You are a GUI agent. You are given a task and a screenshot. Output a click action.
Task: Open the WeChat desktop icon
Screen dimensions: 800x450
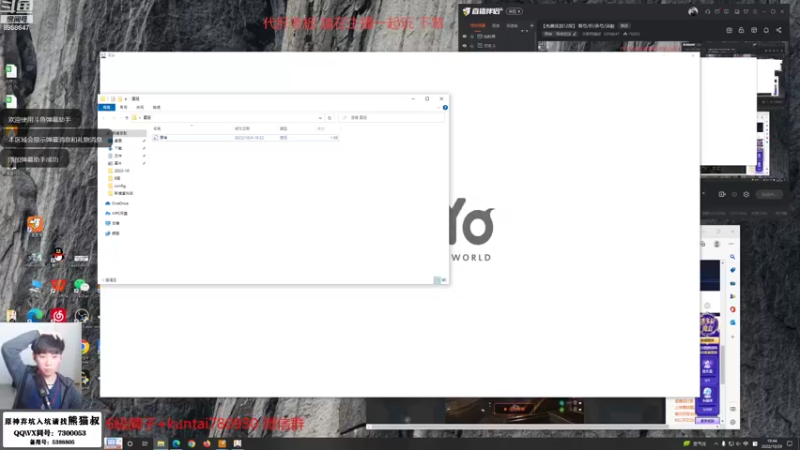tap(81, 286)
